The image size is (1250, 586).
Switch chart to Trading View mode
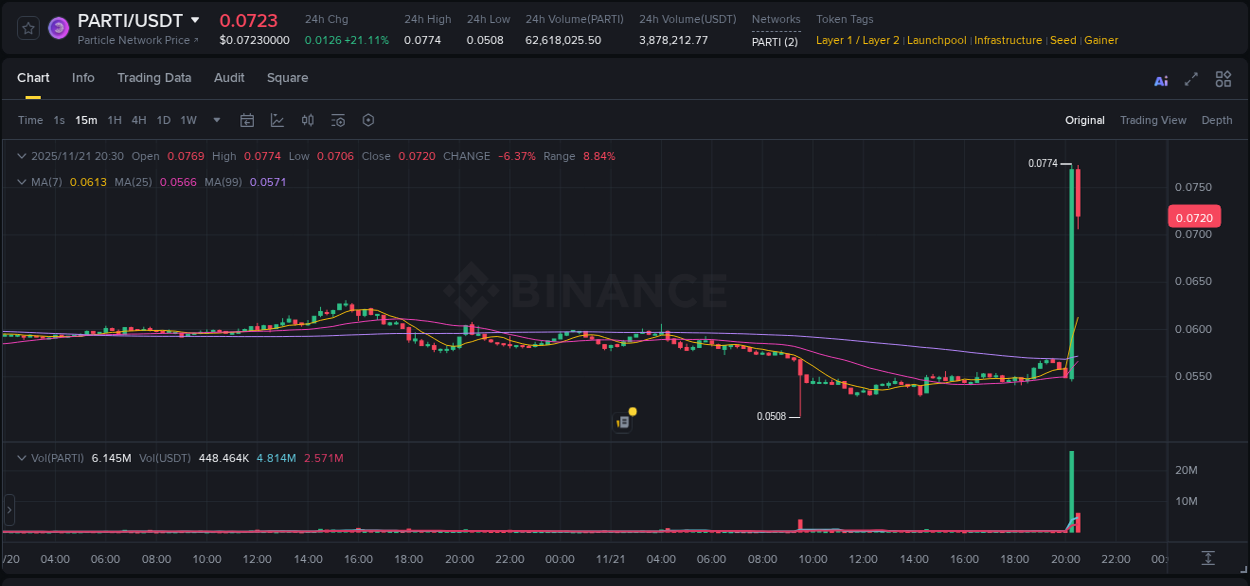click(x=1153, y=120)
